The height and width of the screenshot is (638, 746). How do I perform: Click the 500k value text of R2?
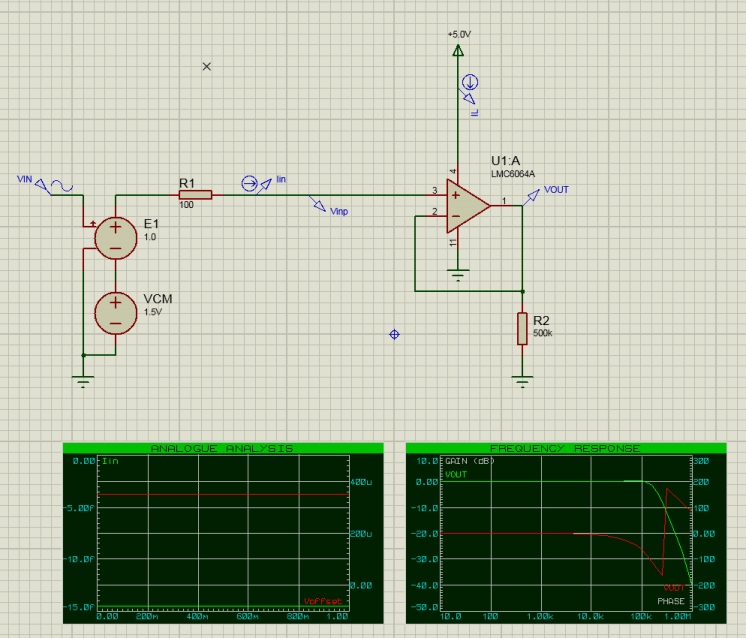[x=542, y=333]
